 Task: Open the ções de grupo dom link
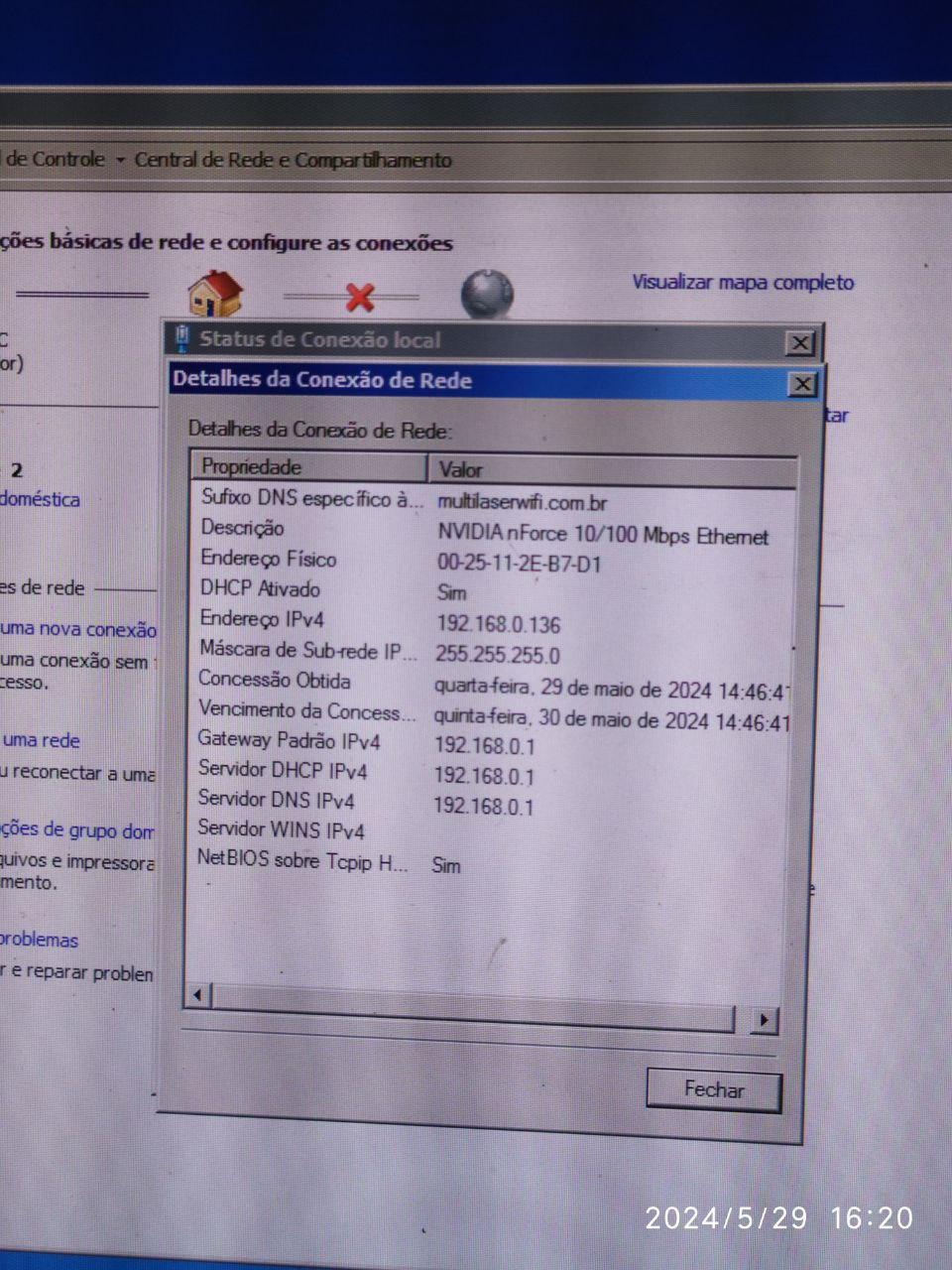click(x=76, y=830)
